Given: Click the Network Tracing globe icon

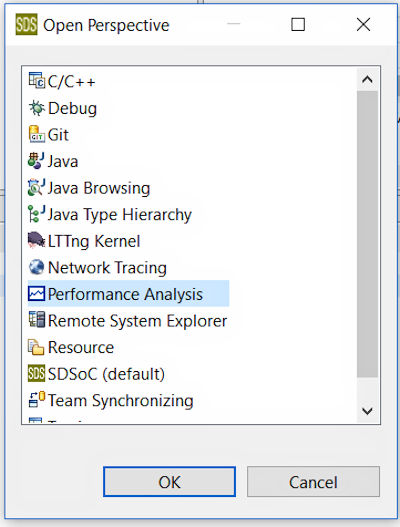Looking at the screenshot, I should pos(36,267).
